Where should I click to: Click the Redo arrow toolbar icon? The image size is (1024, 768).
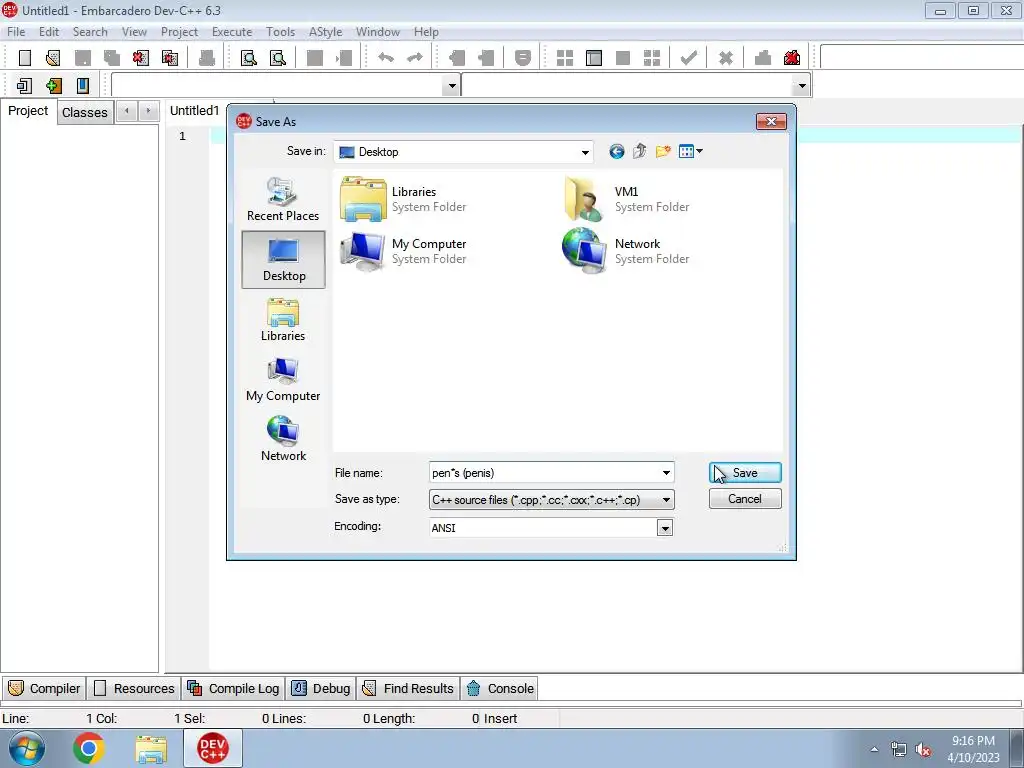pos(415,58)
